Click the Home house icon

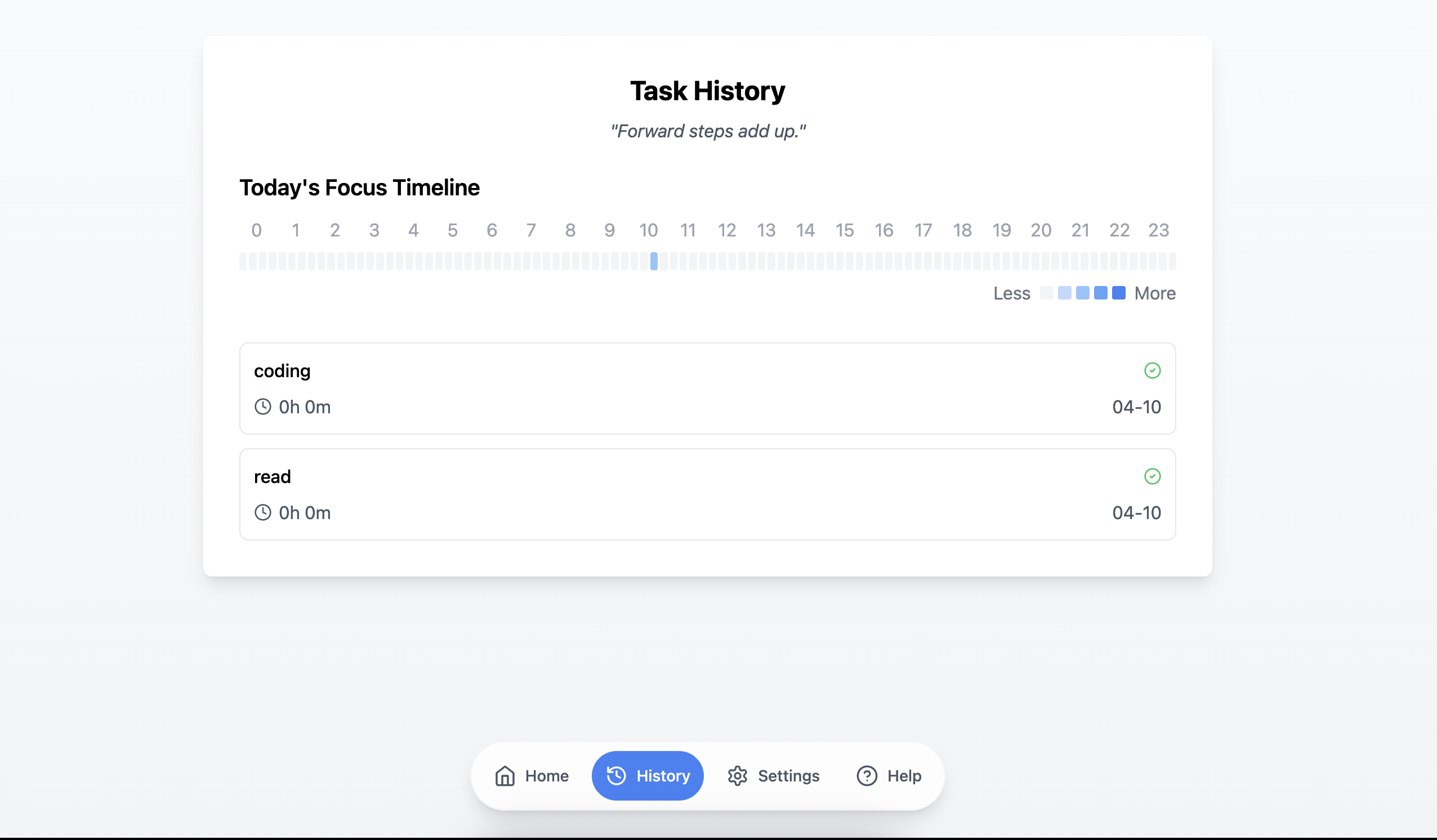point(505,776)
